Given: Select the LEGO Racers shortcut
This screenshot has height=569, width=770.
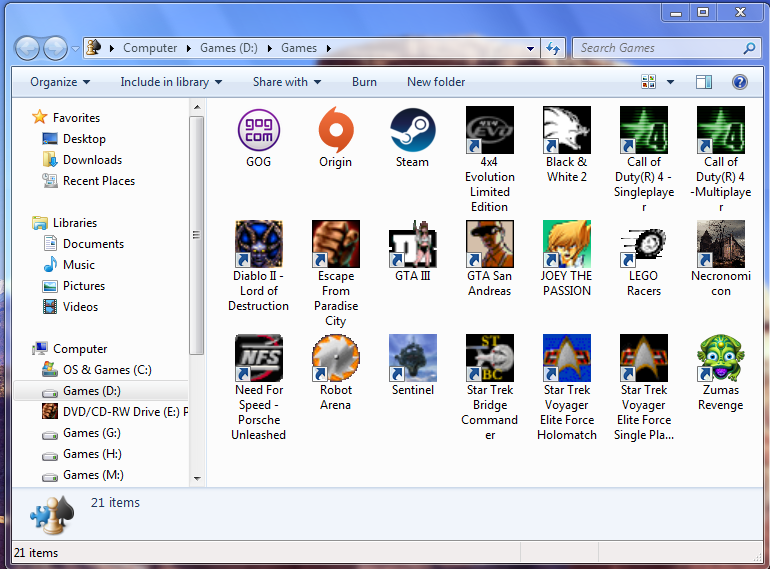Looking at the screenshot, I should point(644,244).
